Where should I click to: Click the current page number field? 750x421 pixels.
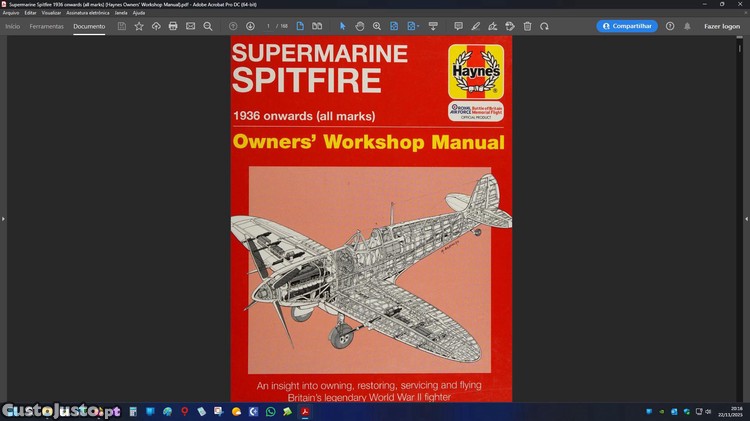click(x=269, y=26)
